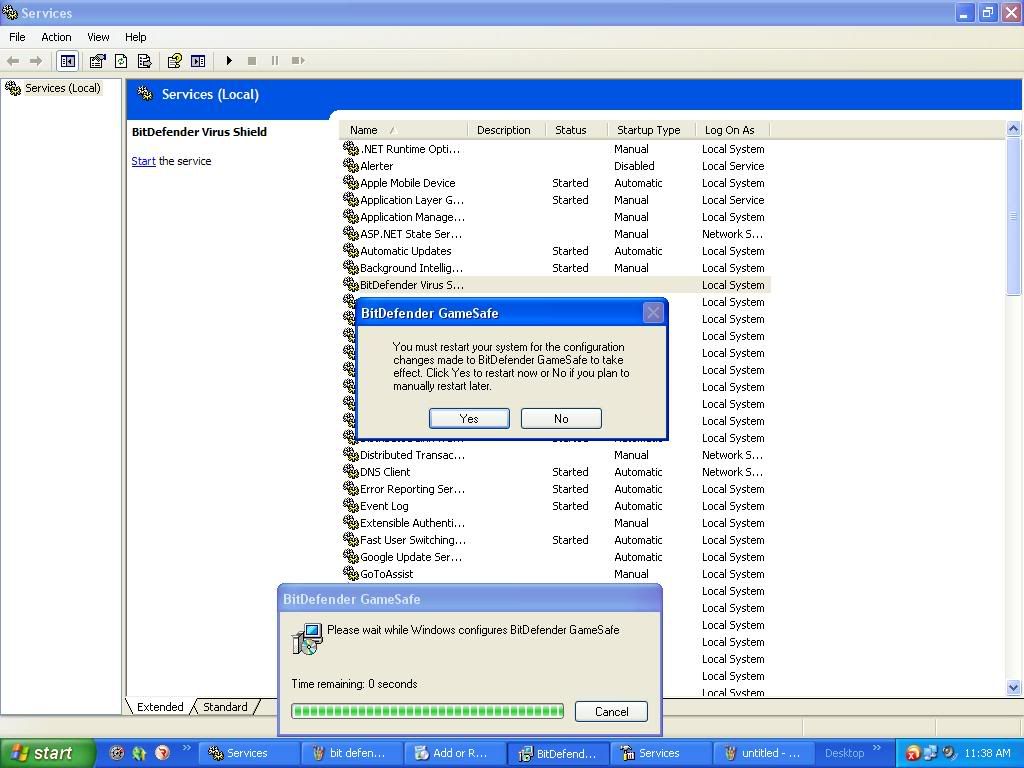
Task: Click No to restart later
Action: click(x=561, y=419)
